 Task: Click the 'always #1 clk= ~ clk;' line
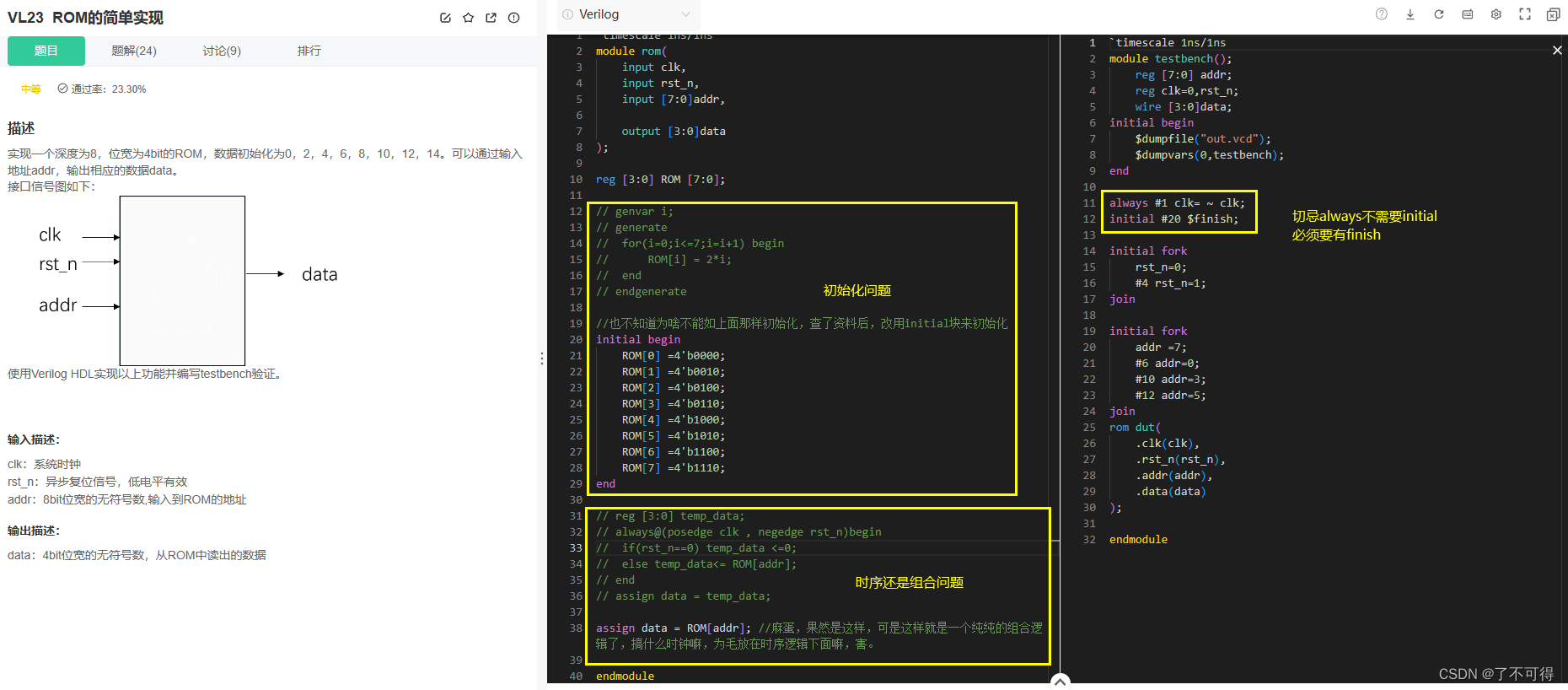pos(1177,203)
